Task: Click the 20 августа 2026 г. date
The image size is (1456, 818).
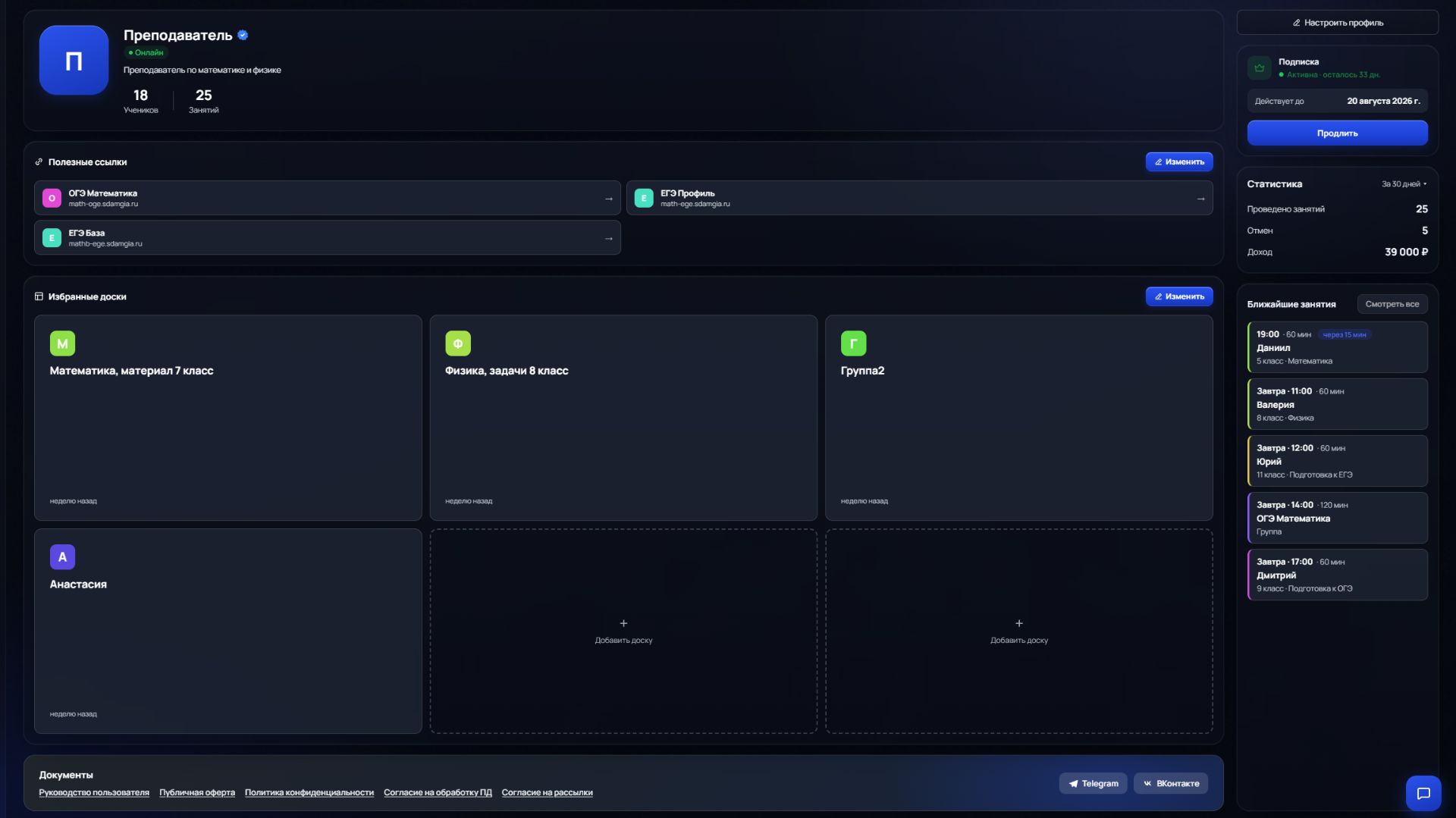Action: point(1383,101)
